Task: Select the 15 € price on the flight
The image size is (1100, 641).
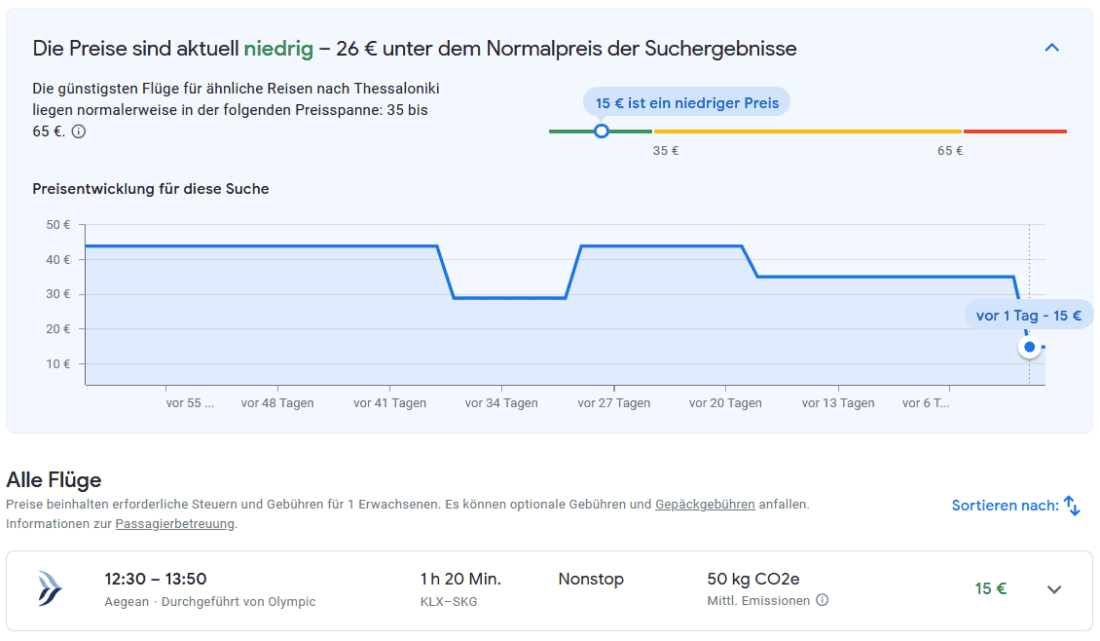Action: click(990, 589)
